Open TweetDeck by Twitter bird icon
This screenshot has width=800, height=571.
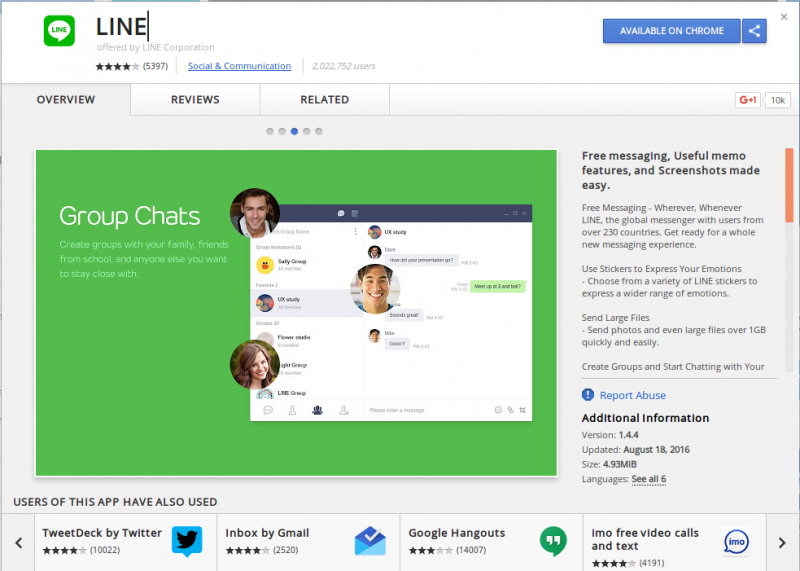[187, 541]
